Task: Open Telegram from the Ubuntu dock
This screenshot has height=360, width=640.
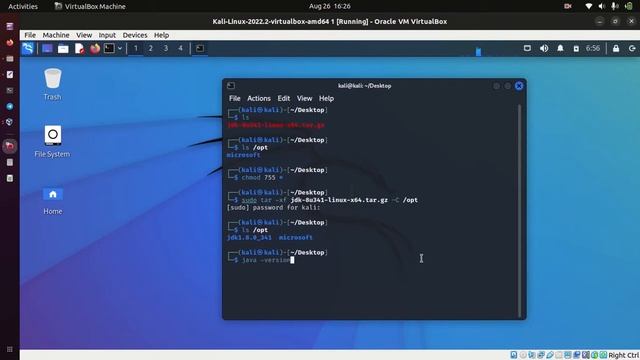Action: [x=10, y=107]
